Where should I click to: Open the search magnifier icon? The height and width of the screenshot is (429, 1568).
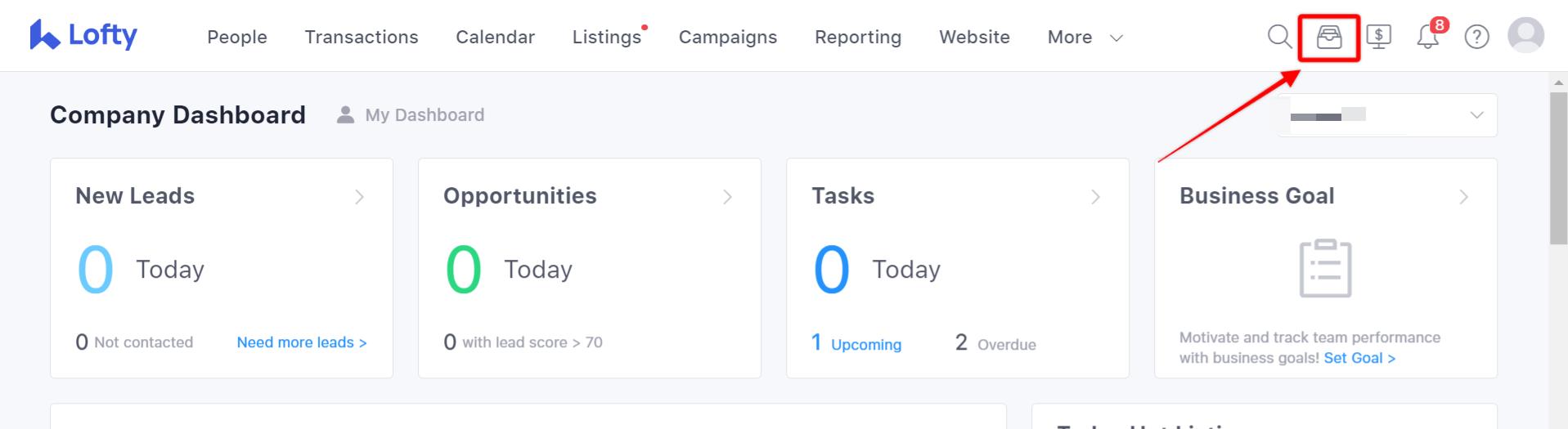[x=1279, y=37]
